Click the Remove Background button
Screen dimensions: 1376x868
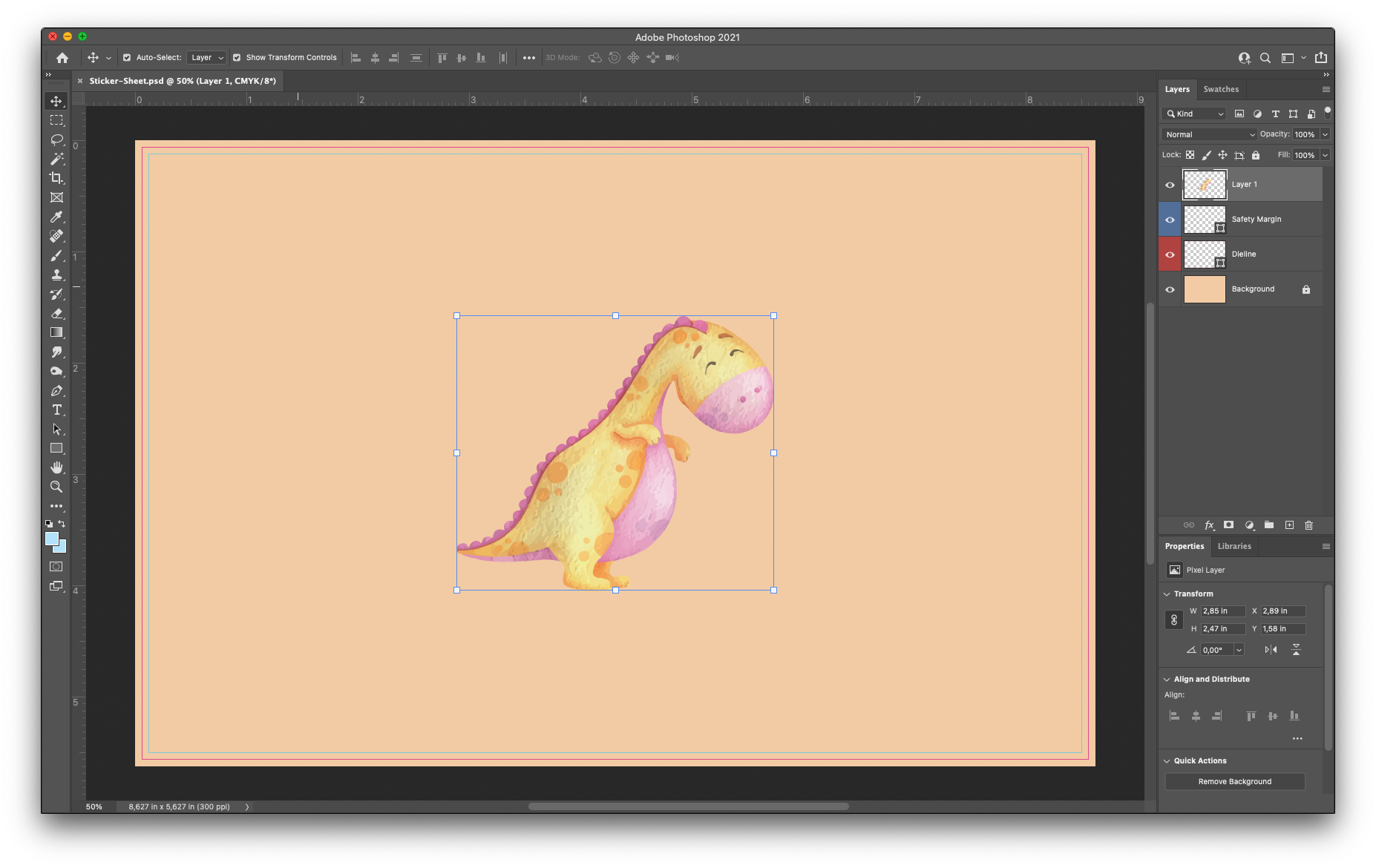click(x=1234, y=781)
